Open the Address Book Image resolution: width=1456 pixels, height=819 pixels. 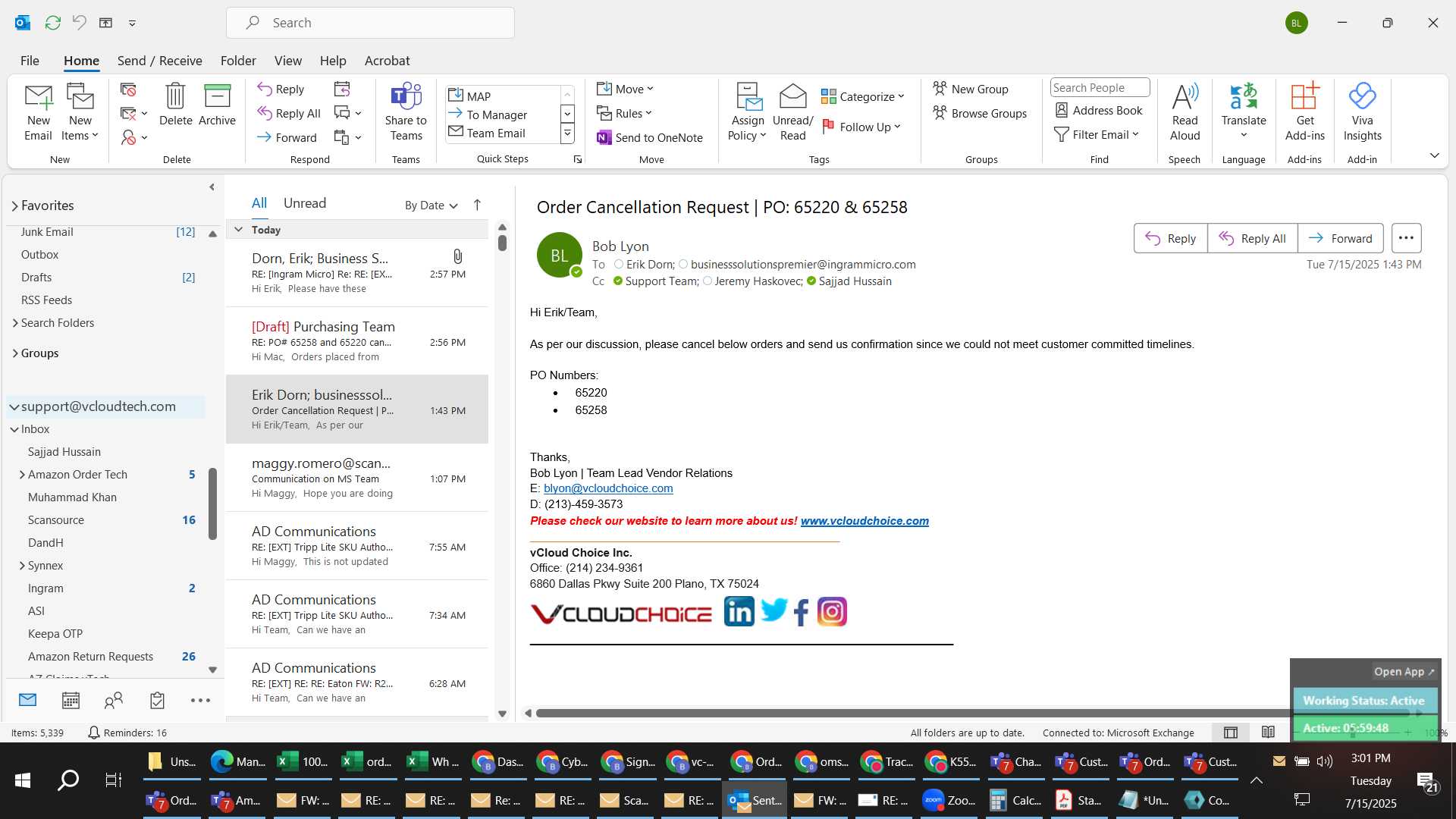click(1099, 110)
